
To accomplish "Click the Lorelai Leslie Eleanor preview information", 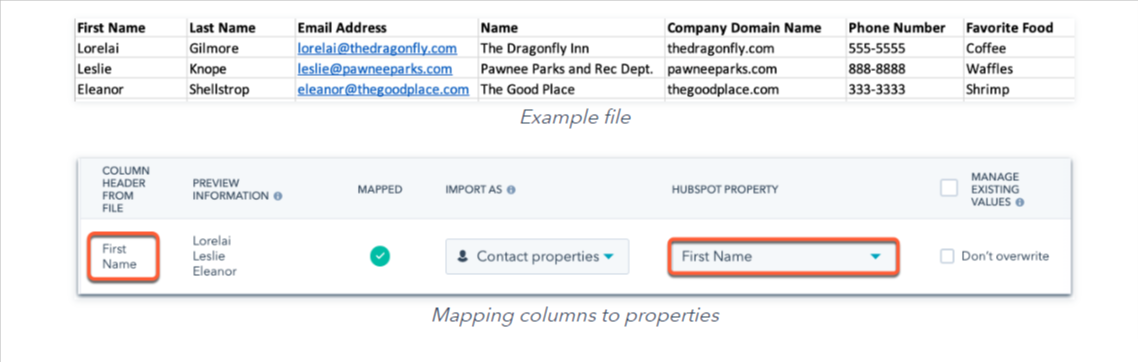I will point(215,256).
